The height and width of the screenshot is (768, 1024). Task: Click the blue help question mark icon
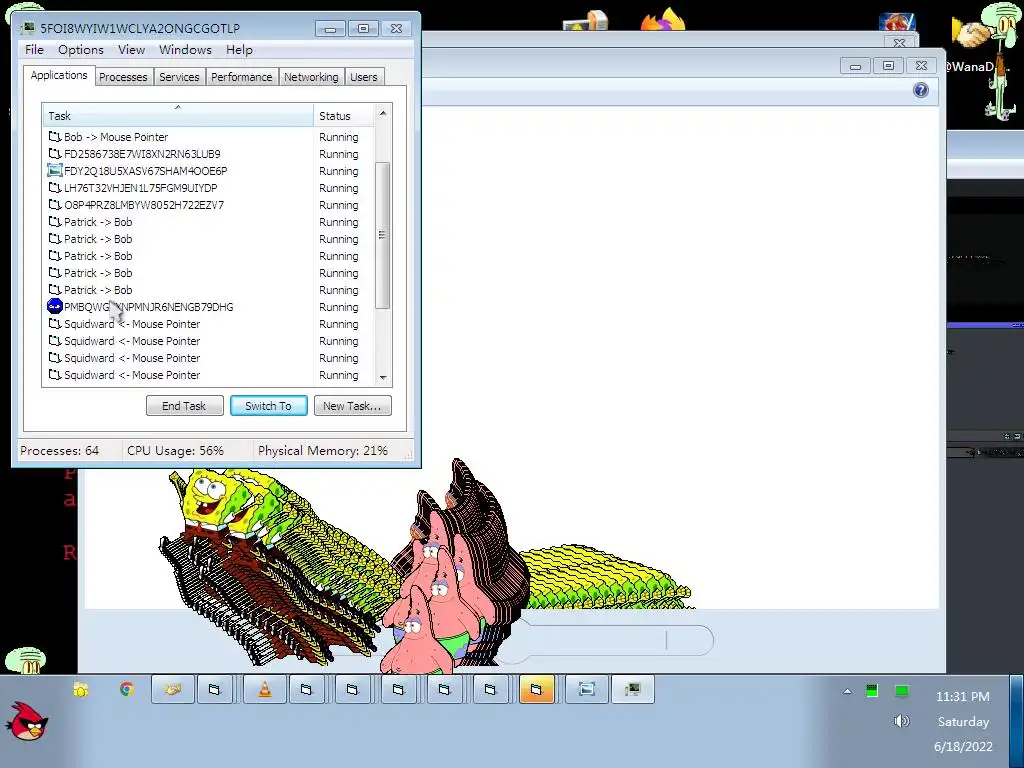pos(921,90)
